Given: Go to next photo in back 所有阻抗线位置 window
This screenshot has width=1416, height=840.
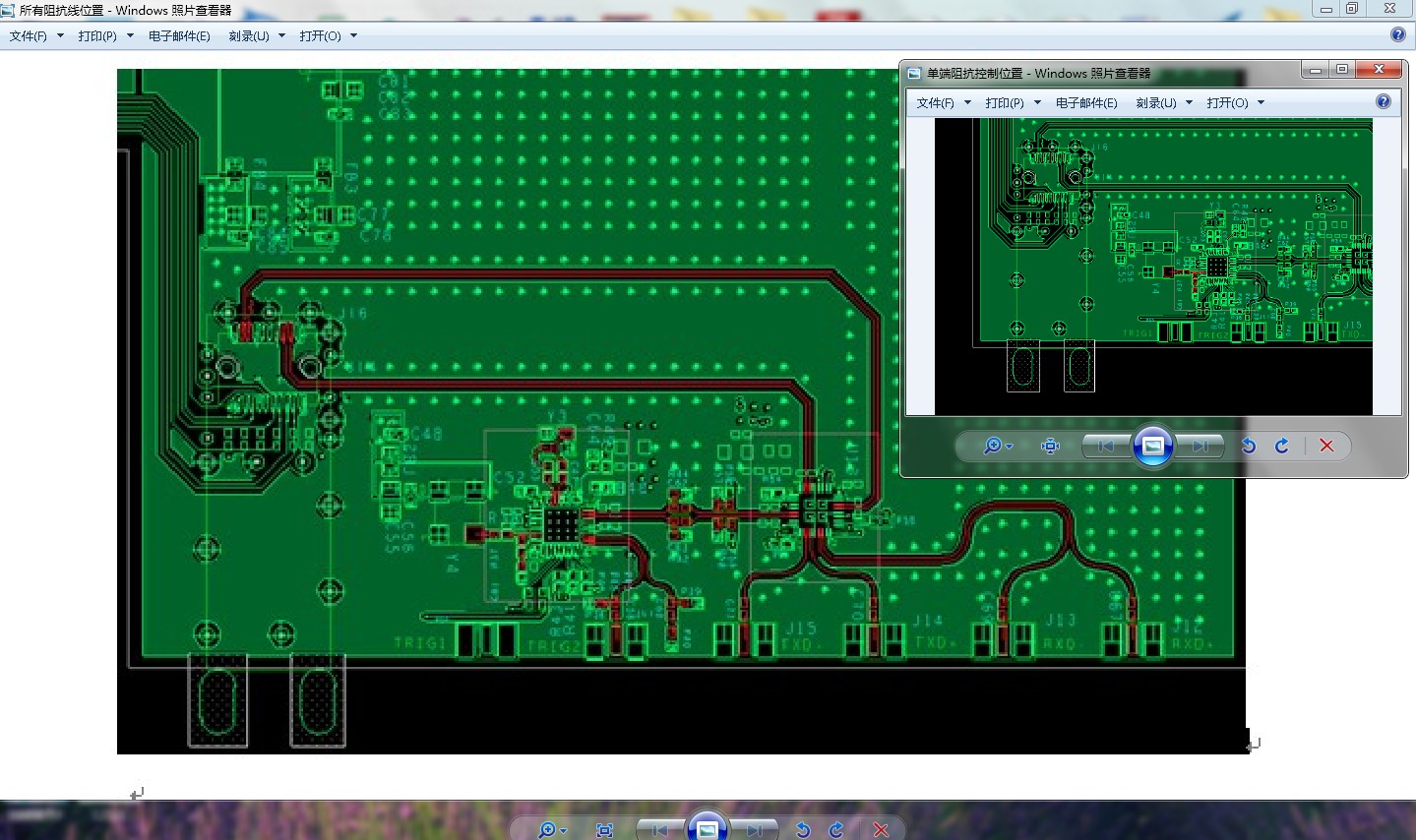Looking at the screenshot, I should pyautogui.click(x=755, y=831).
